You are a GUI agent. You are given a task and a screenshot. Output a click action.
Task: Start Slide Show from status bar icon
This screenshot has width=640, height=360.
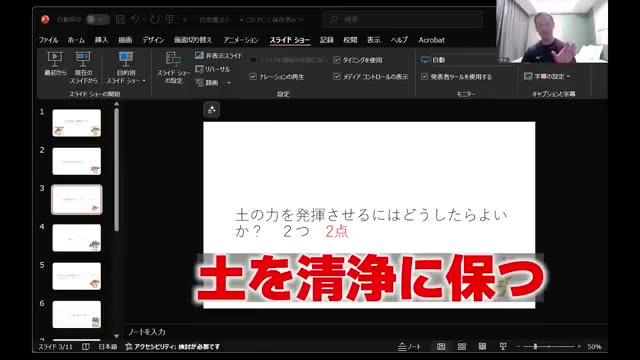503,347
